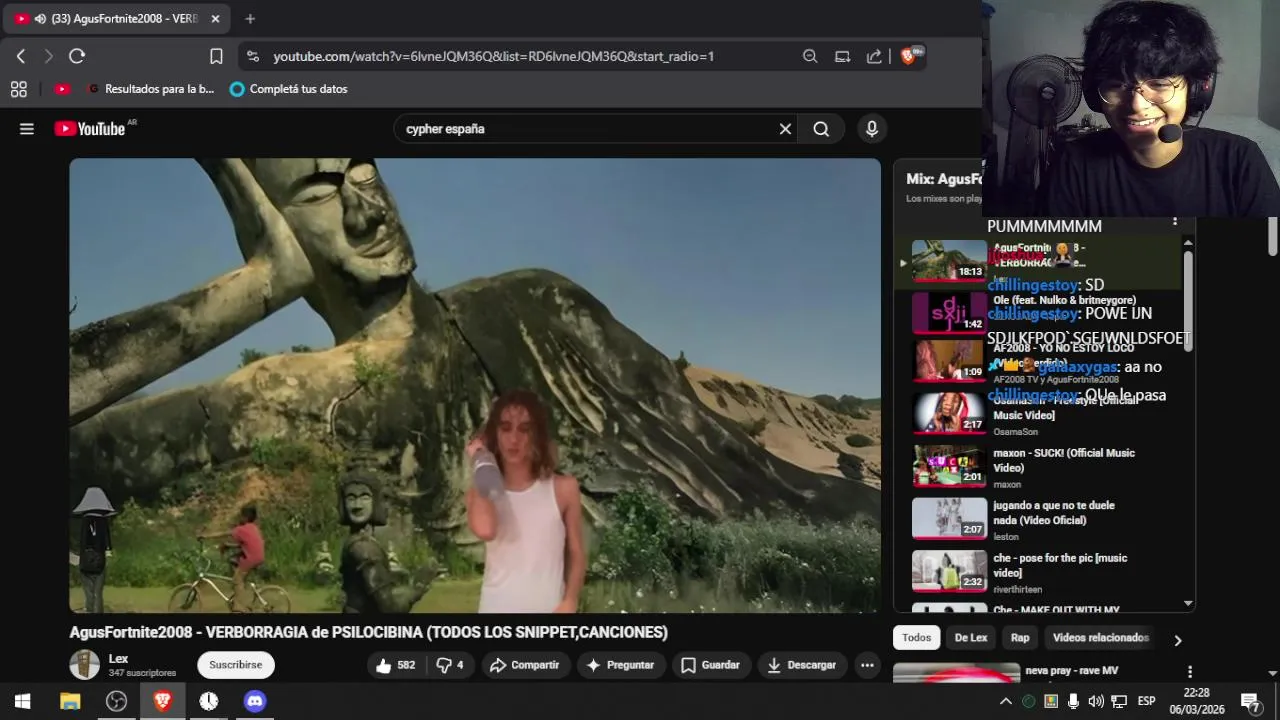The height and width of the screenshot is (720, 1280).
Task: Open the Mix playlist three-dot menu
Action: click(1175, 222)
